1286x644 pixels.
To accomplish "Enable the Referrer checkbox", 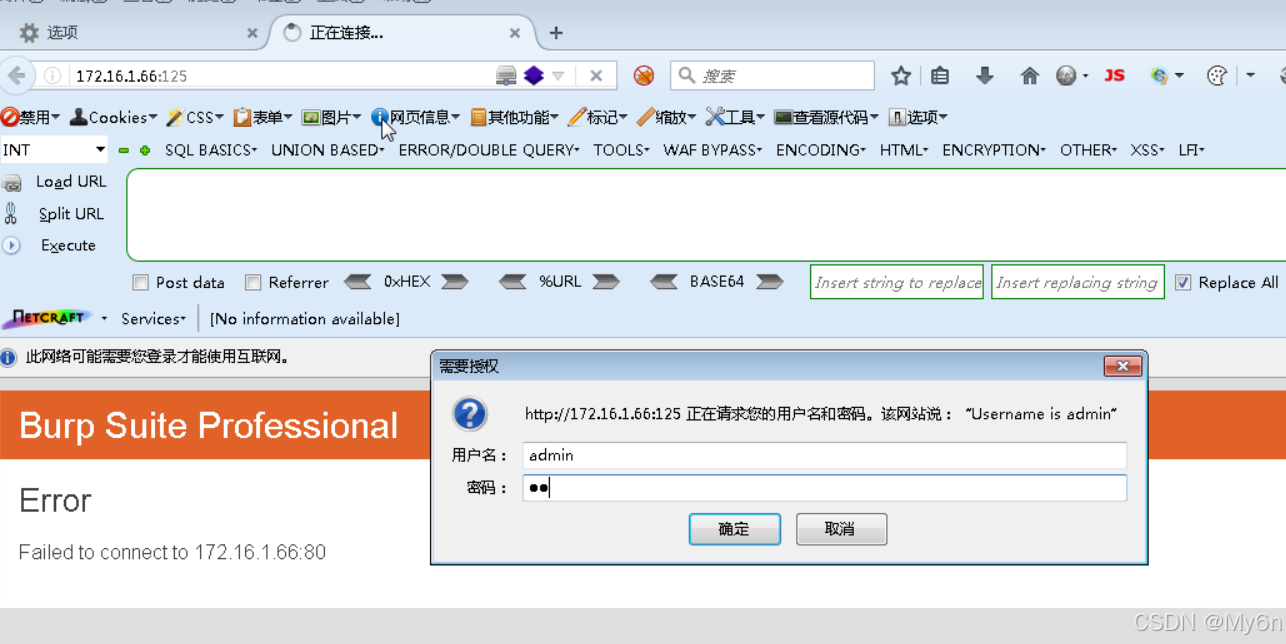I will (x=253, y=283).
